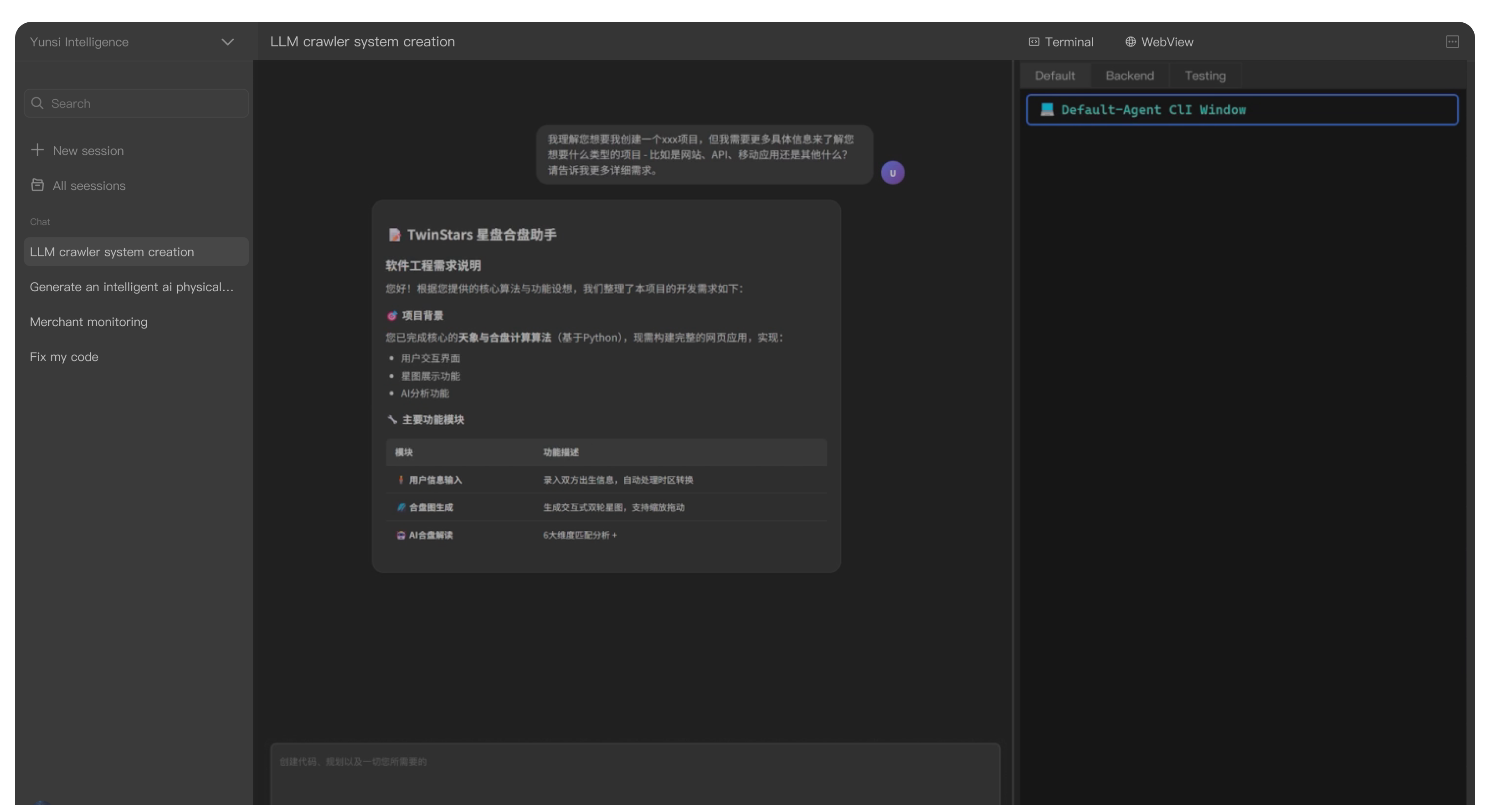Click the Default-Agent CLI Window field
1512x805 pixels.
point(1242,110)
